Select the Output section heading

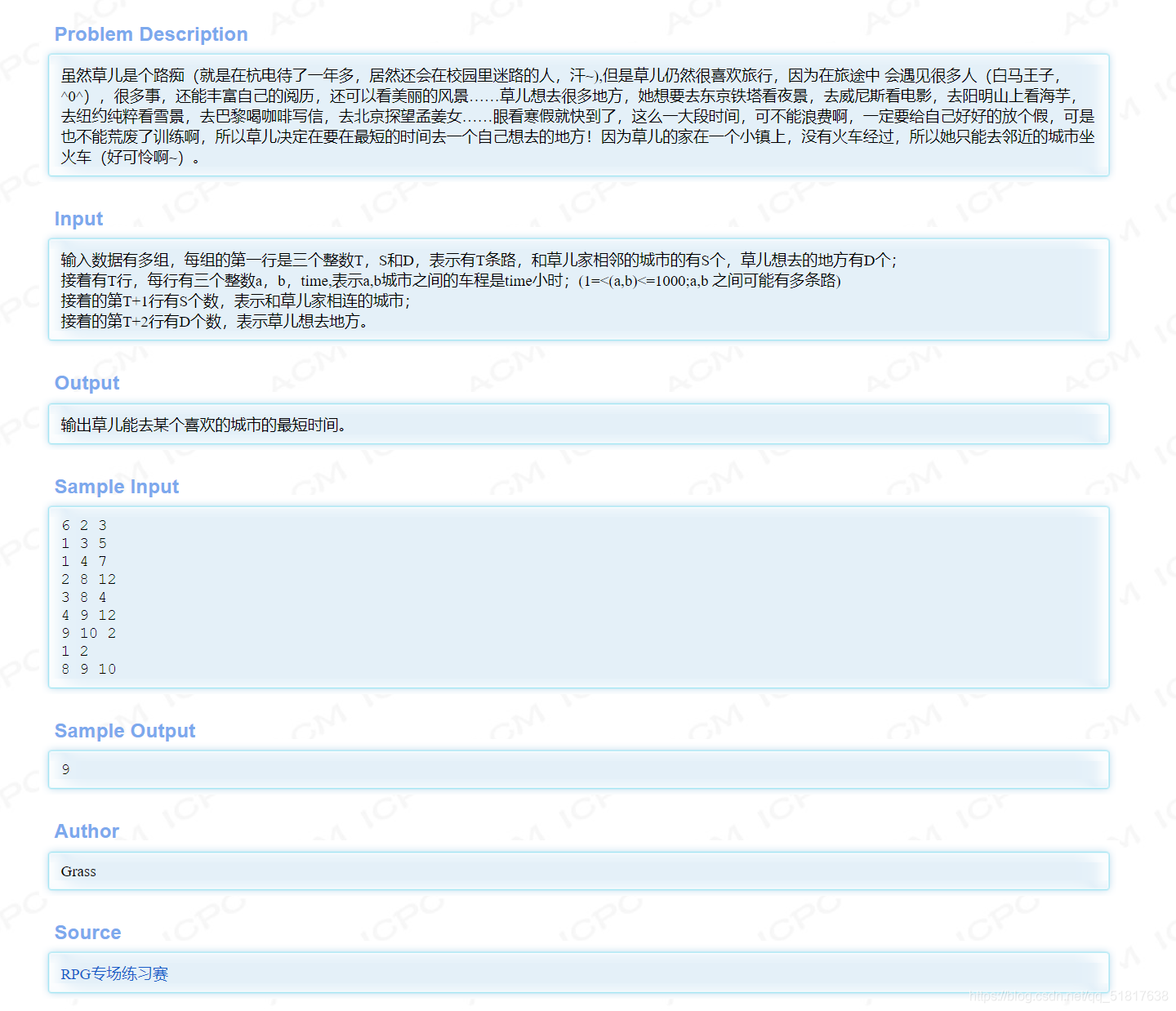(87, 383)
